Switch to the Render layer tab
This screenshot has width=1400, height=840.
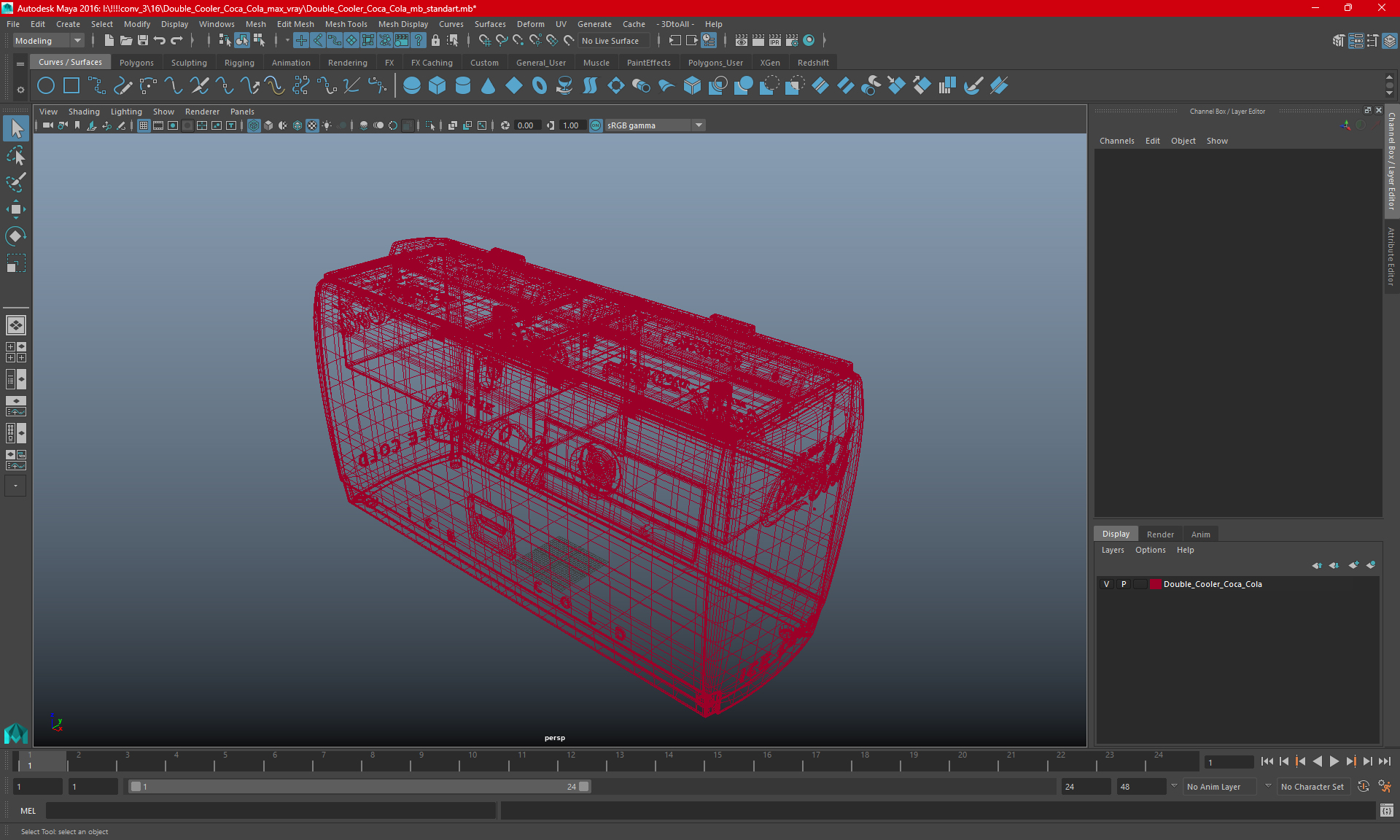(x=1160, y=534)
